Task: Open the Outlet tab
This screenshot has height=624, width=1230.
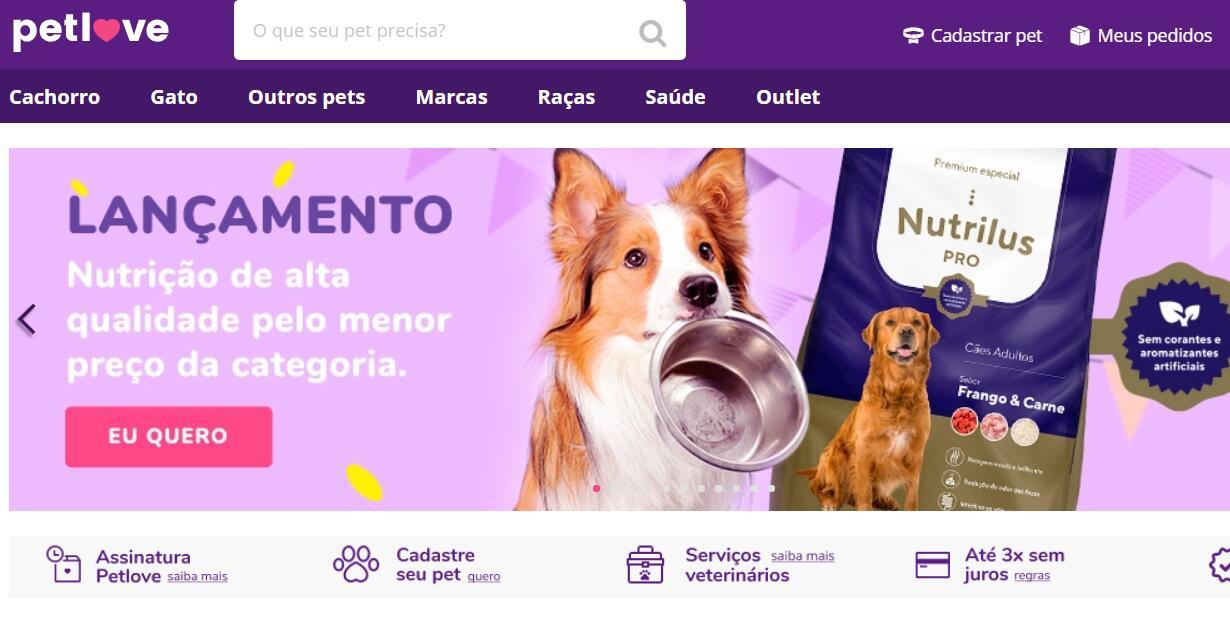Action: (x=788, y=97)
